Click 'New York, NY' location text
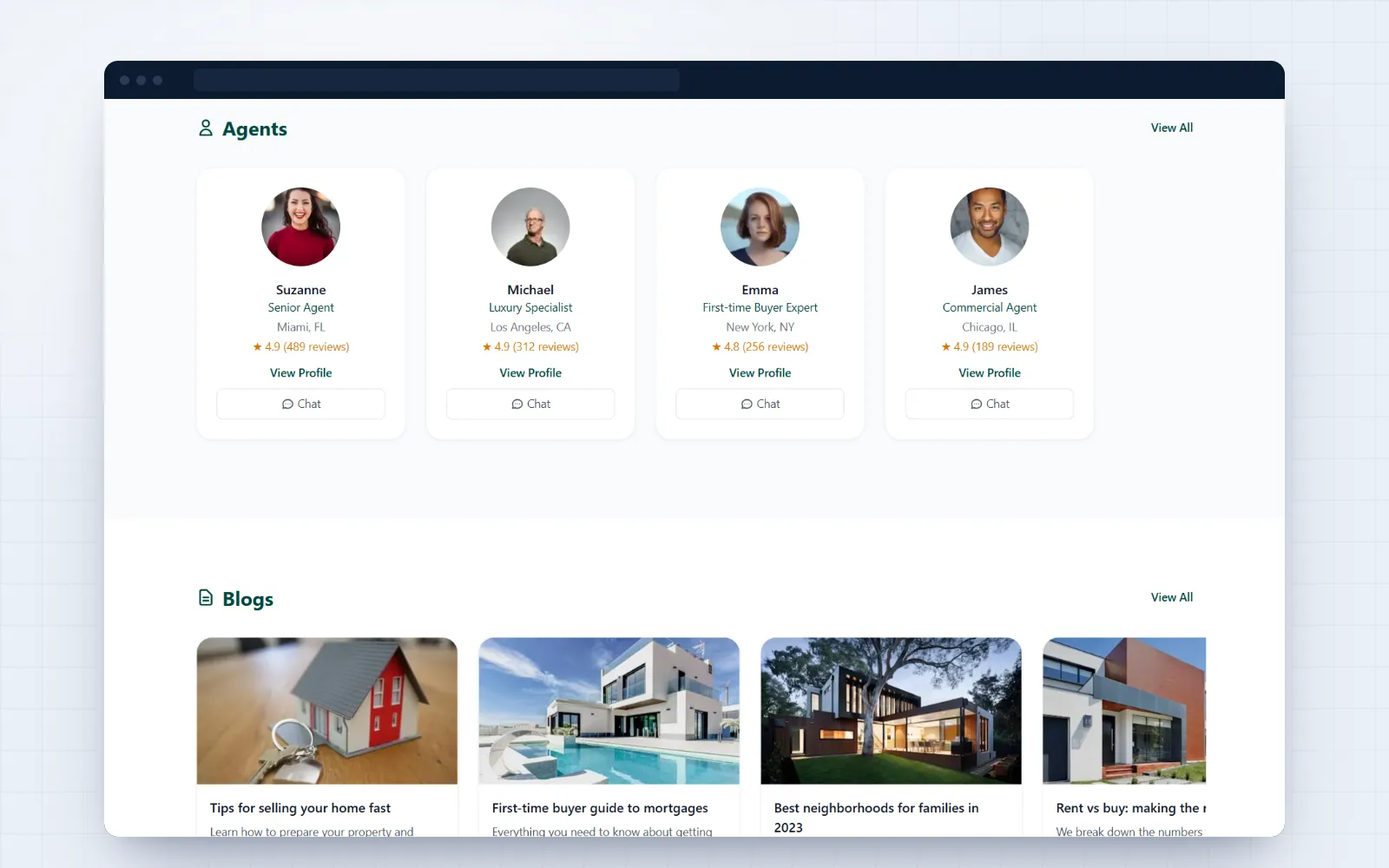Viewport: 1389px width, 868px height. pyautogui.click(x=760, y=327)
